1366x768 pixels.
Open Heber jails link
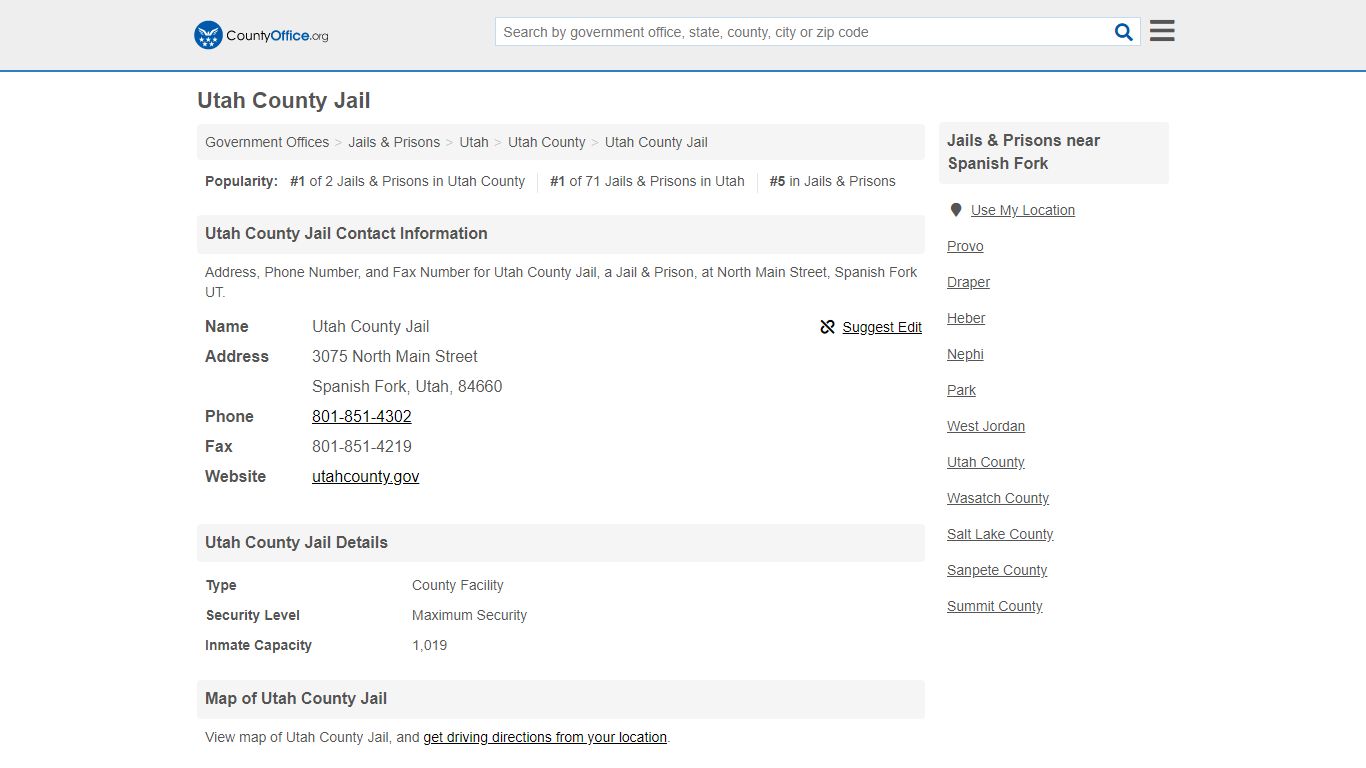(966, 318)
